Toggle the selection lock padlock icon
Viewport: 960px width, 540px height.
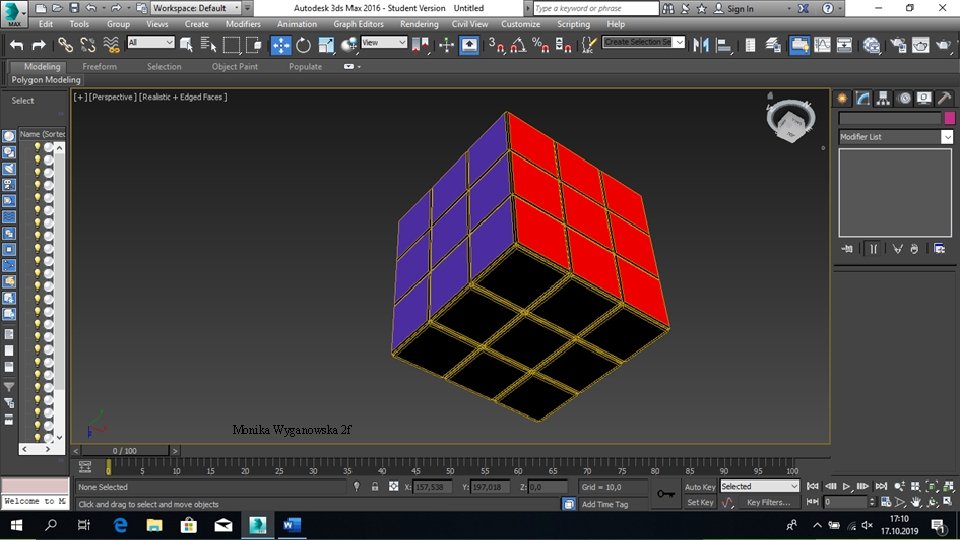[375, 487]
